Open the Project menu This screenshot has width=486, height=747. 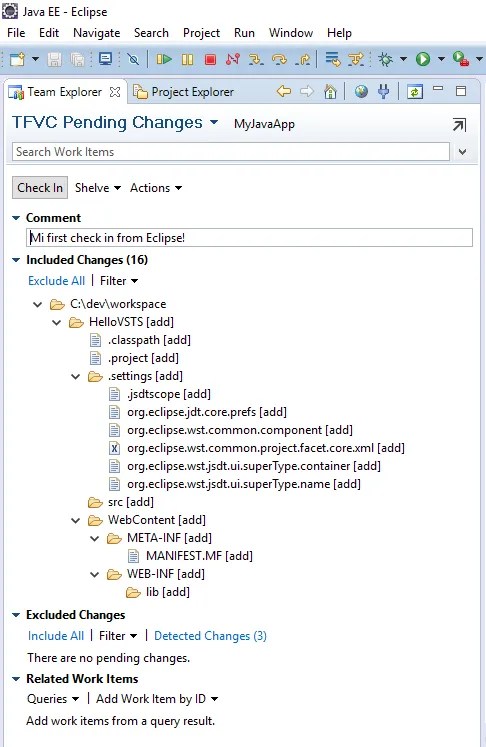[x=201, y=33]
